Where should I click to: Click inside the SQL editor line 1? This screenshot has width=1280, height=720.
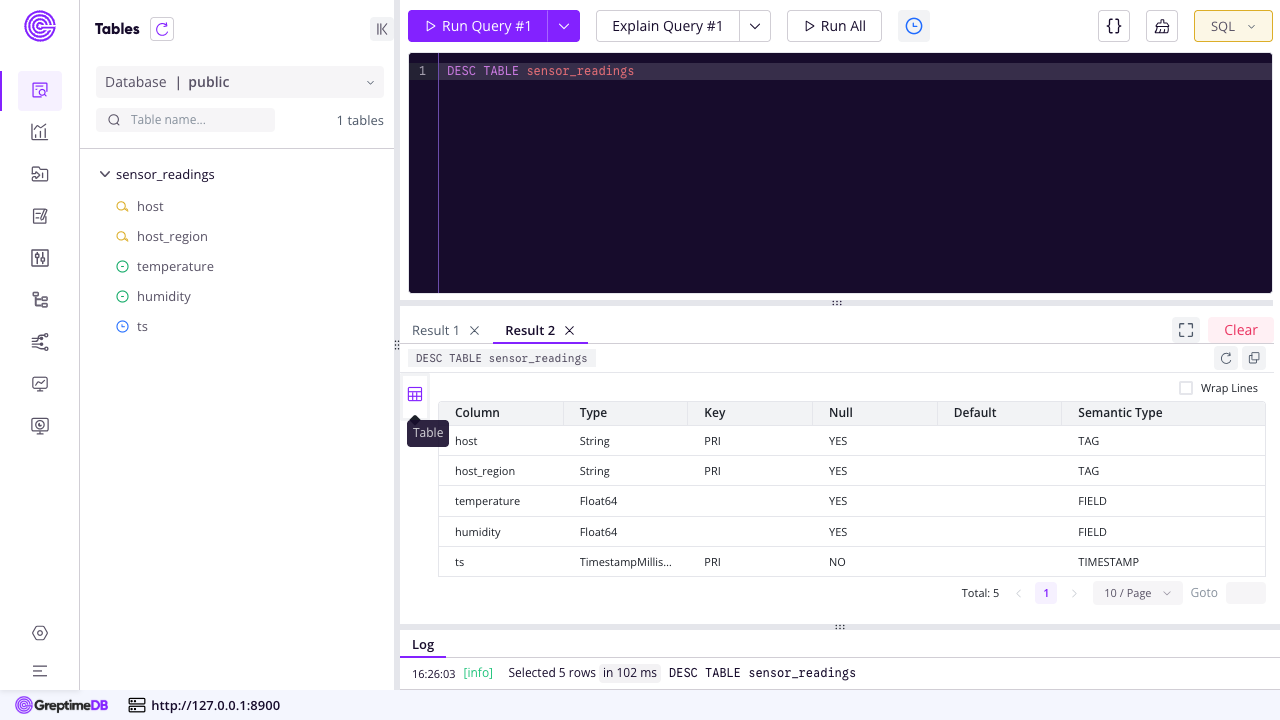(855, 71)
